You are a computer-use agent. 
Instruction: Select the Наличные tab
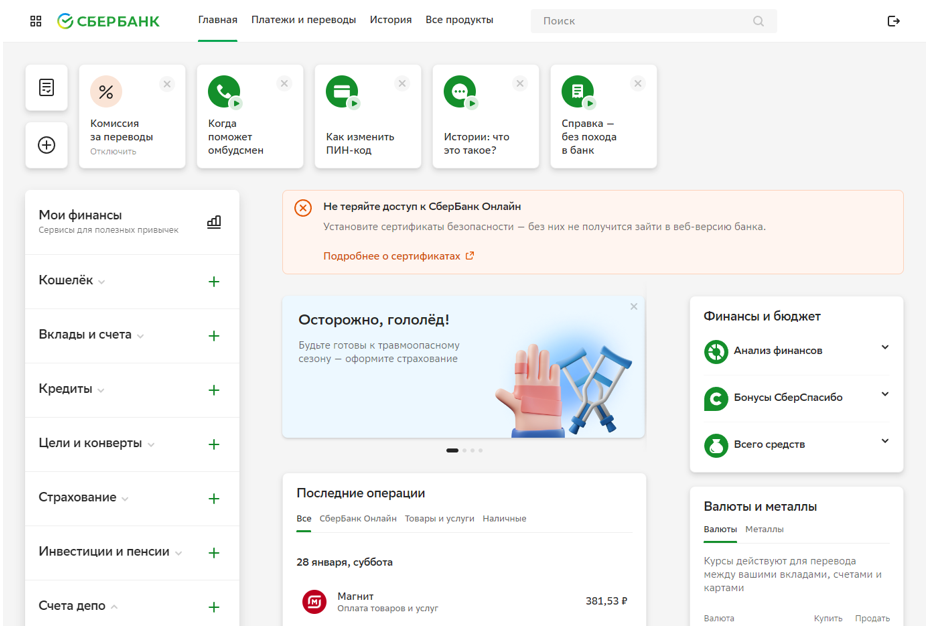pyautogui.click(x=504, y=519)
